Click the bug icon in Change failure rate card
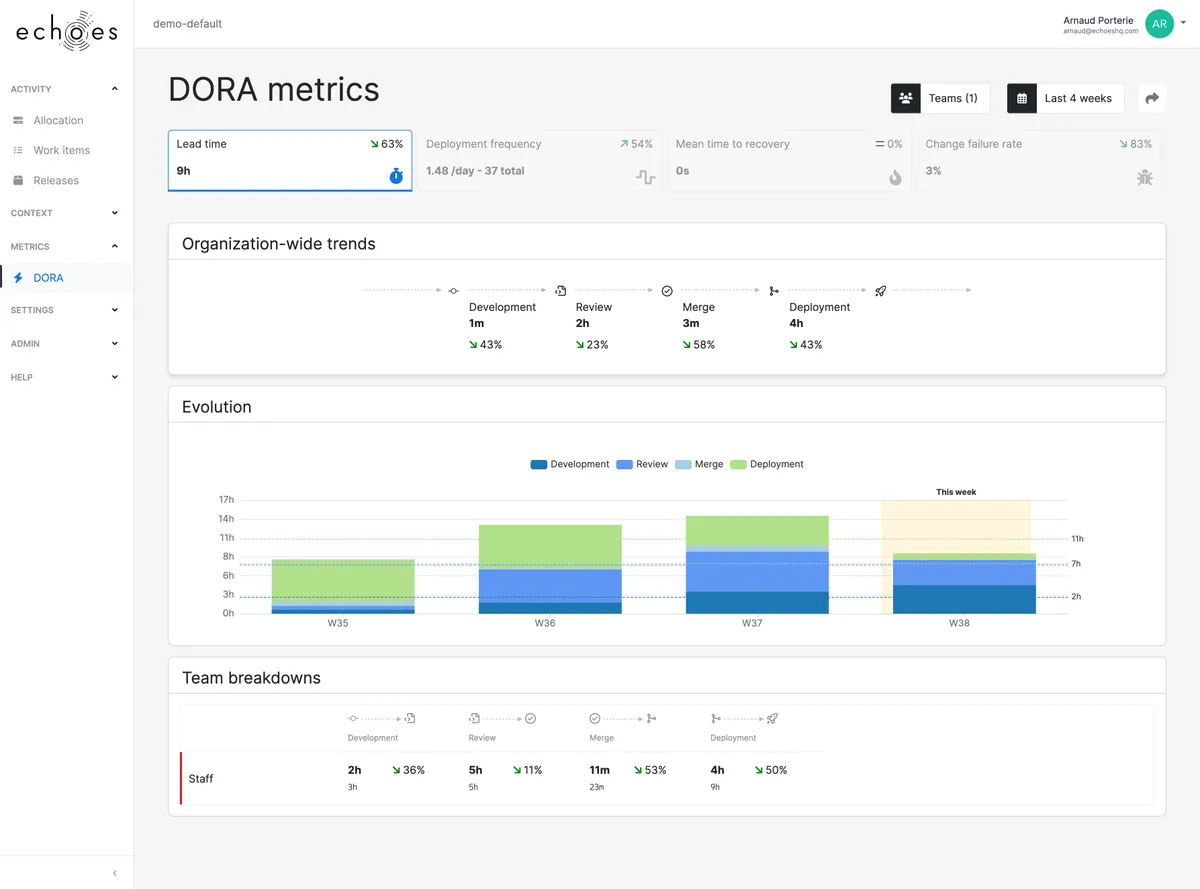The height and width of the screenshot is (889, 1200). [x=1145, y=177]
